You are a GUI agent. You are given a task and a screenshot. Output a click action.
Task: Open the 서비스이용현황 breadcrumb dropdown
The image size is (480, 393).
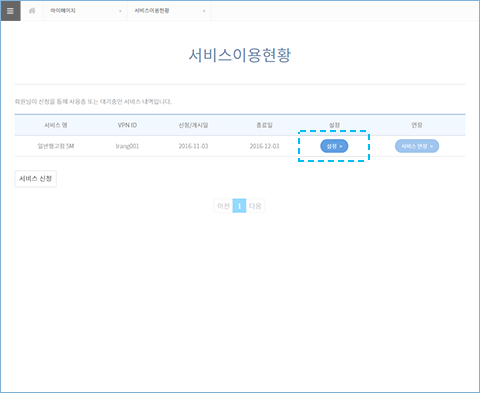tap(169, 11)
